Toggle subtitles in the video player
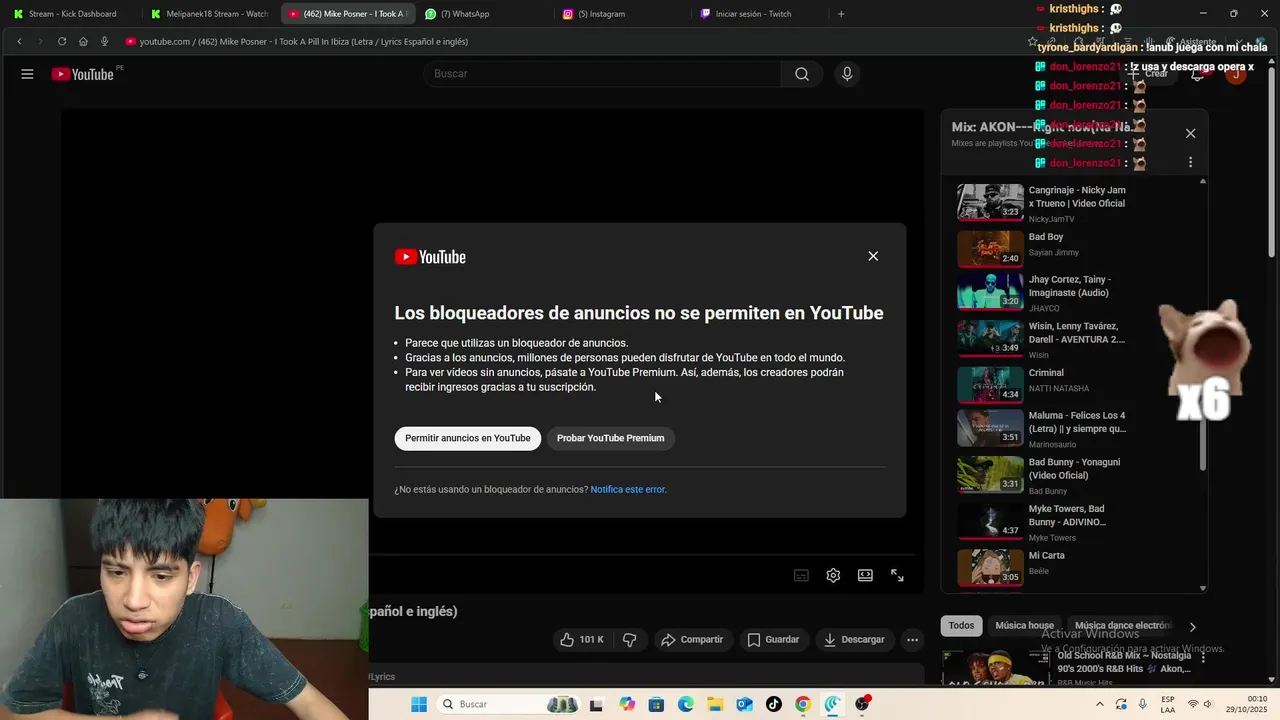The image size is (1280, 720). 801,575
